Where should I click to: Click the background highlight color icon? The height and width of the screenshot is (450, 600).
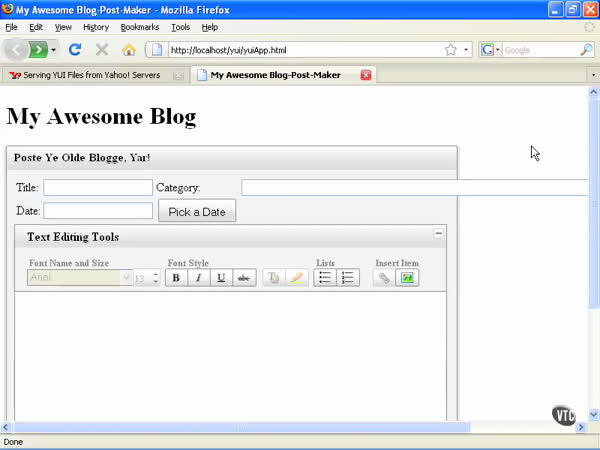coord(296,278)
